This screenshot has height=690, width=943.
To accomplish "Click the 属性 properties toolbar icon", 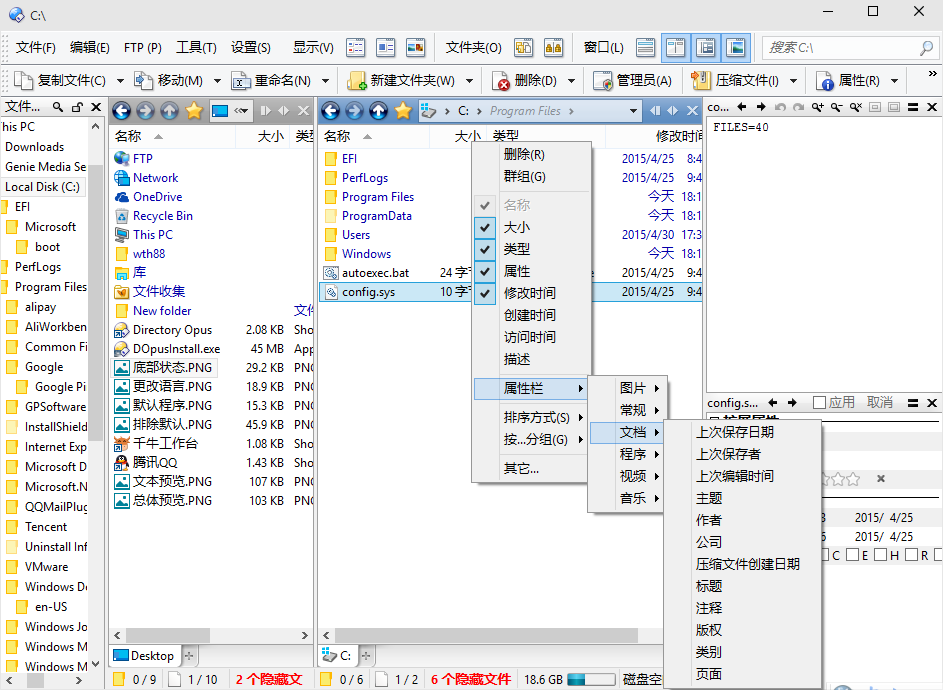I will [x=822, y=80].
